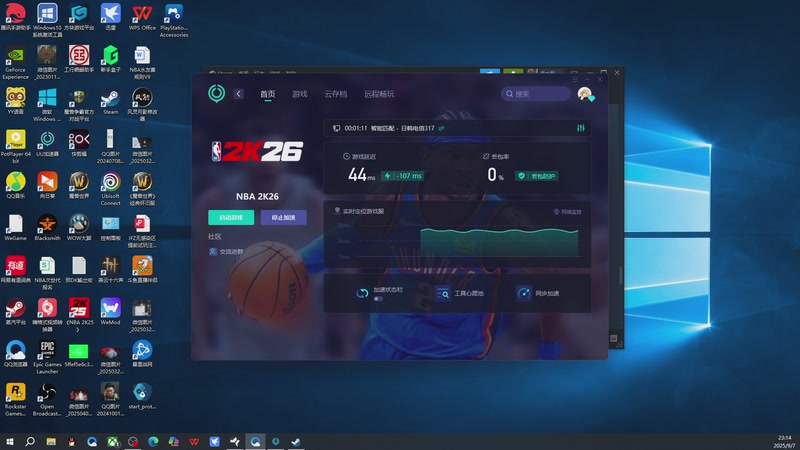Viewport: 800px width, 450px height.
Task: Open Epic Games Launcher desktop icon
Action: (47, 357)
